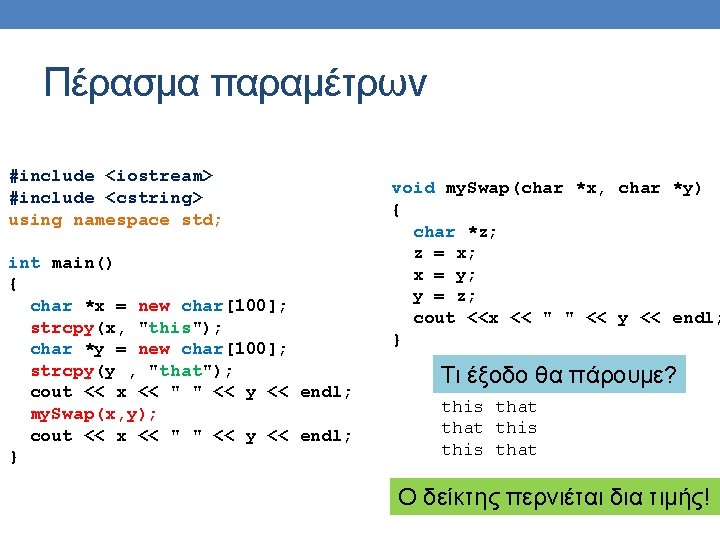Click the last output line 'this that'
This screenshot has width=720, height=540.
click(x=489, y=450)
